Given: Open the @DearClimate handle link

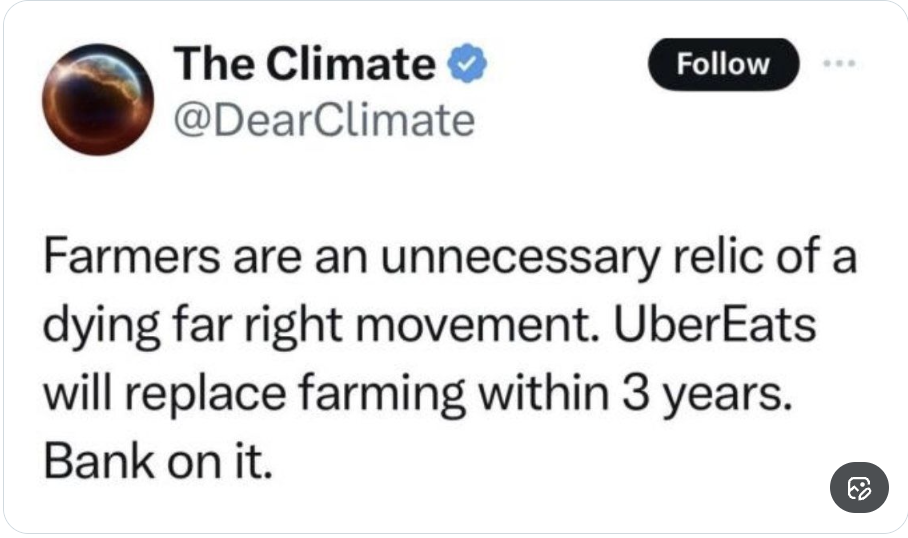Looking at the screenshot, I should pyautogui.click(x=323, y=120).
